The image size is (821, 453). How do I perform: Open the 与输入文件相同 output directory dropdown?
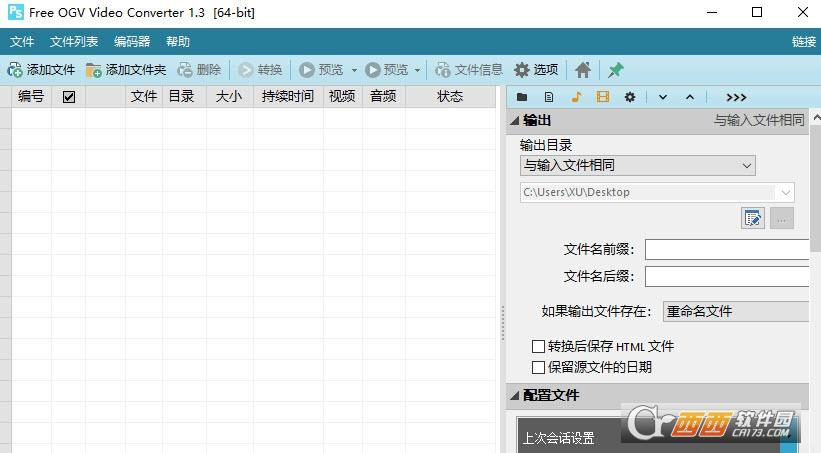(x=638, y=165)
